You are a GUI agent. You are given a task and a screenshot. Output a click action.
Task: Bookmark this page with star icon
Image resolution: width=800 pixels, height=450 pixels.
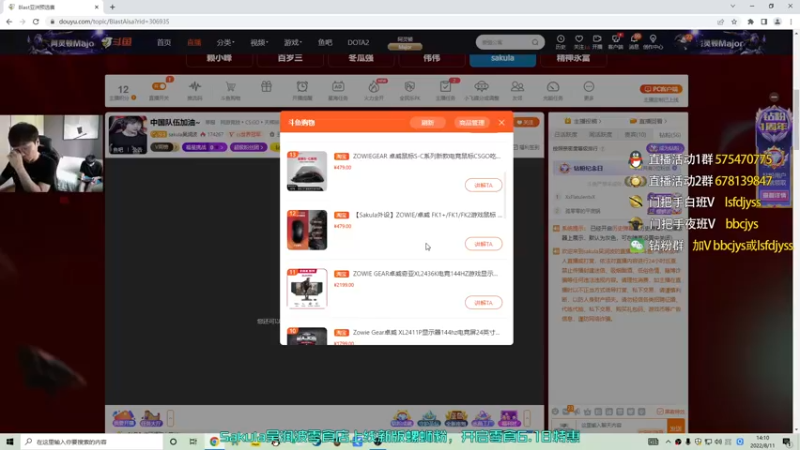(734, 21)
